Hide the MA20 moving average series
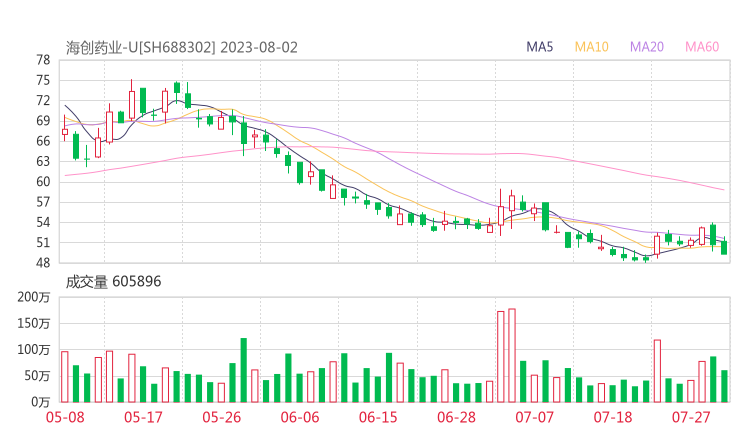 (x=647, y=47)
